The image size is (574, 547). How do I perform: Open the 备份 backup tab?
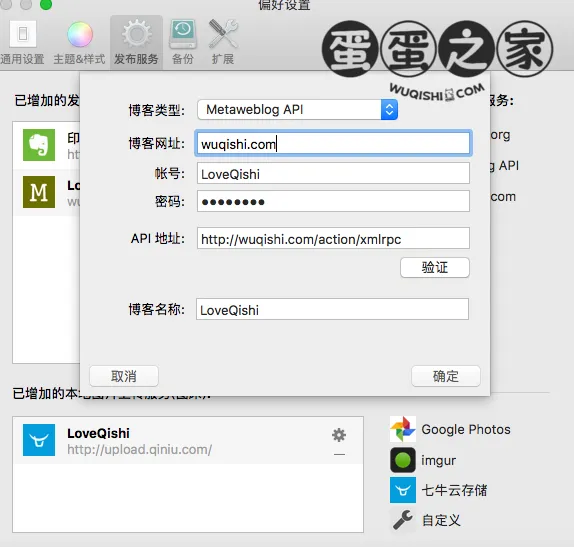click(183, 42)
